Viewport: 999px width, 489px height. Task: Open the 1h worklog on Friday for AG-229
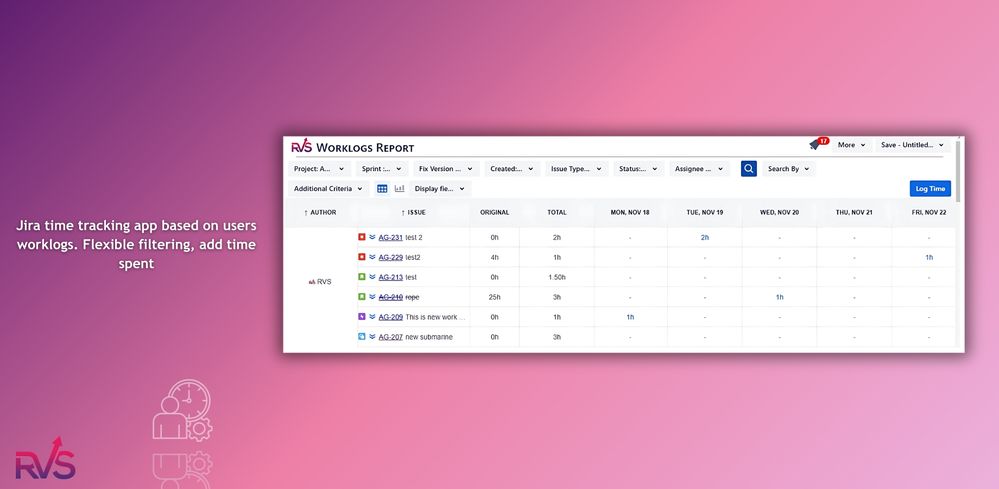pyautogui.click(x=929, y=257)
